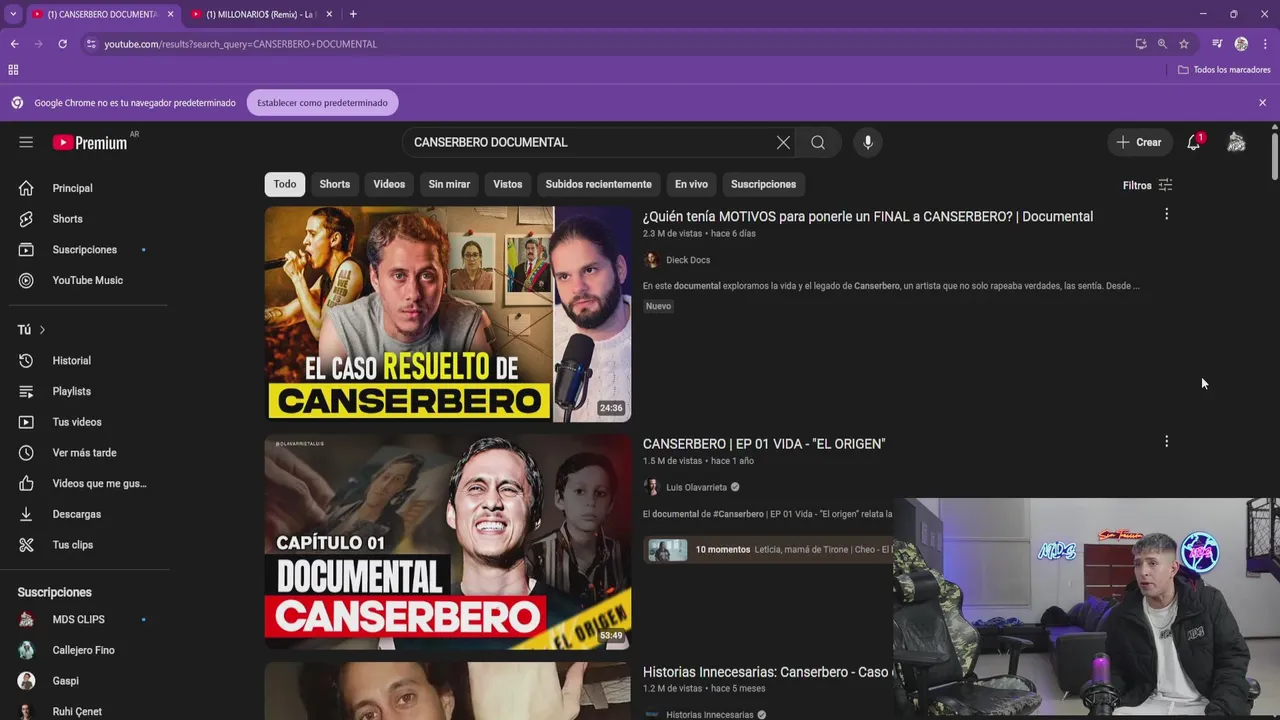Expand the Tú section chevron
The height and width of the screenshot is (720, 1280).
coord(42,330)
